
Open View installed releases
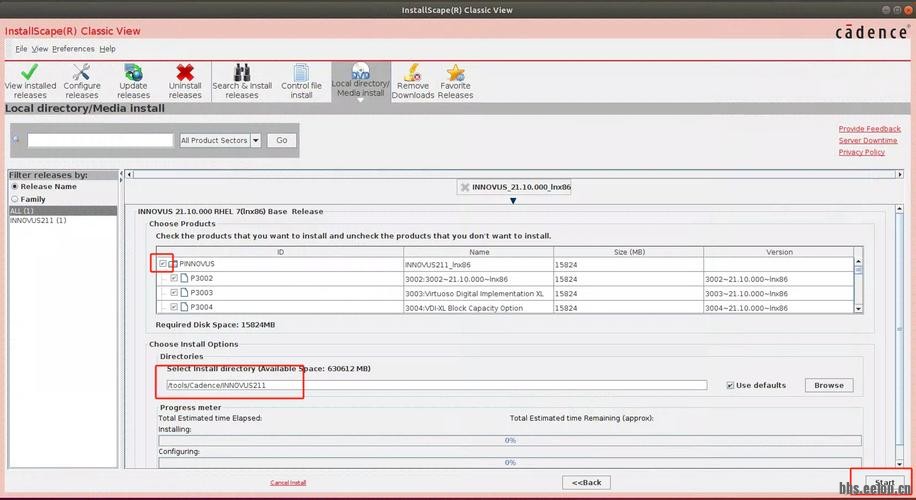pyautogui.click(x=30, y=81)
